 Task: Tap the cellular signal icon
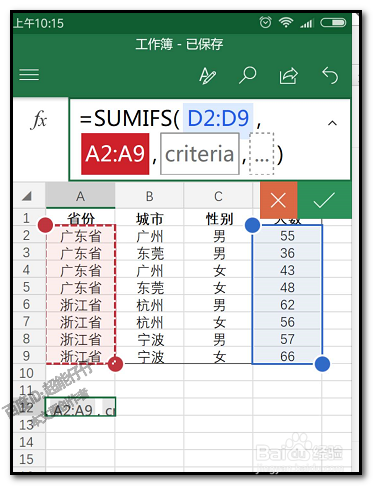(307, 23)
